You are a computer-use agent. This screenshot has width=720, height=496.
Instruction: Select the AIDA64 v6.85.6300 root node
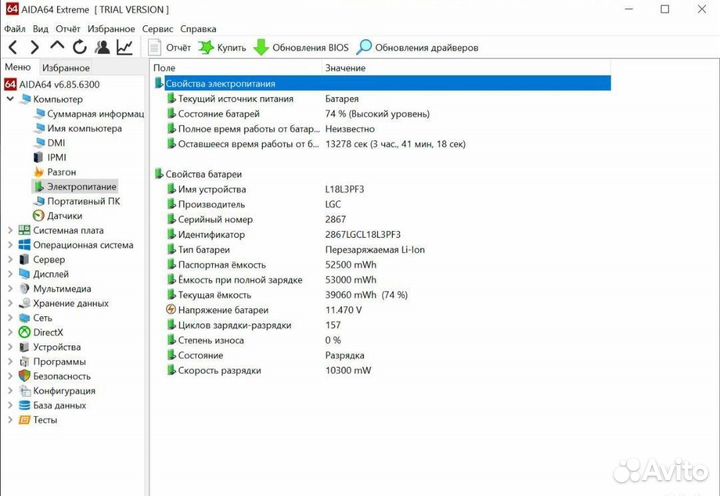tap(52, 85)
